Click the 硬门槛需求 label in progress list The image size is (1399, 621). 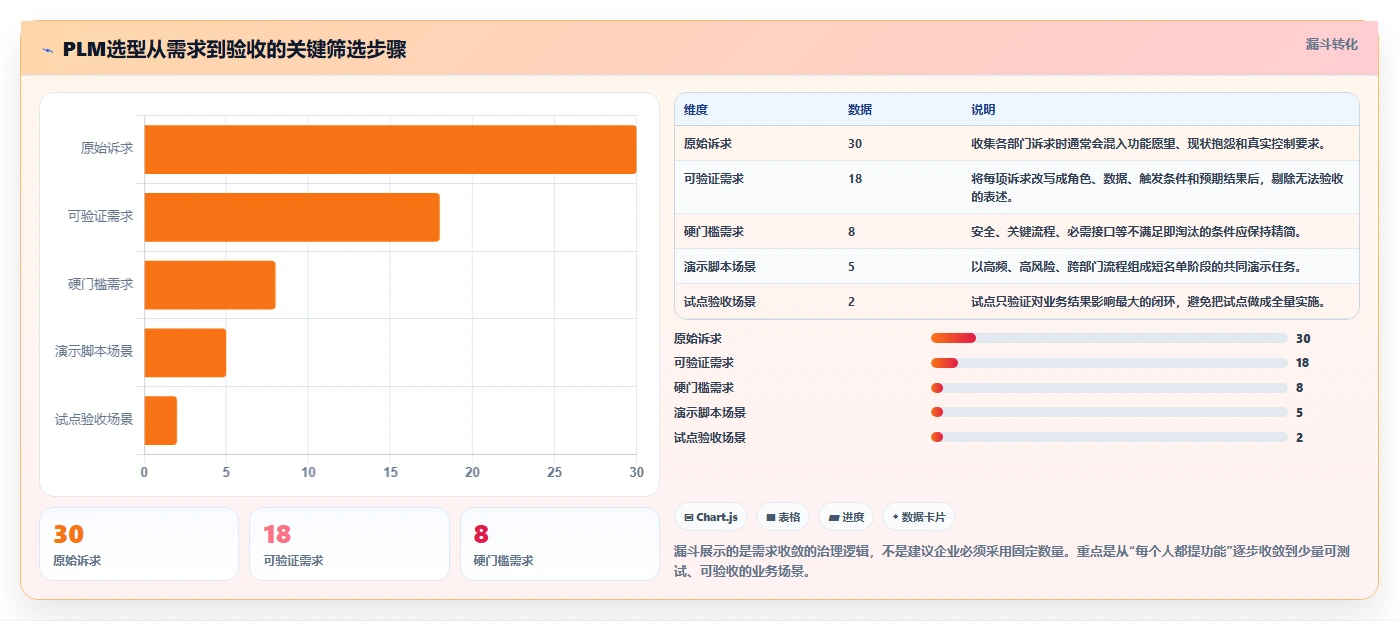pos(704,388)
